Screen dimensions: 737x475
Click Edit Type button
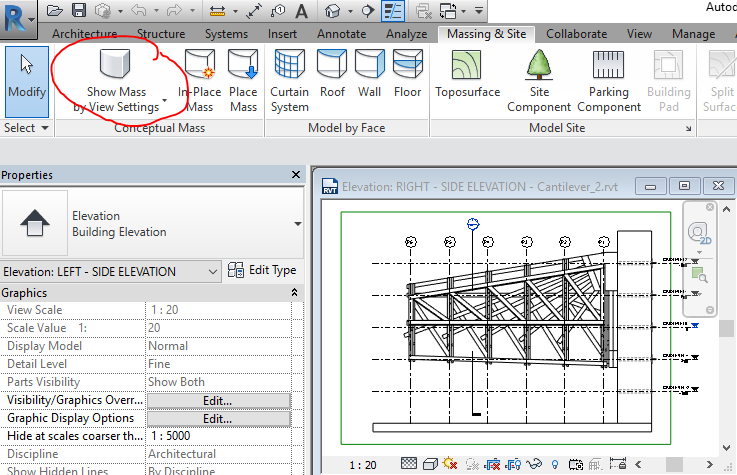[x=262, y=270]
